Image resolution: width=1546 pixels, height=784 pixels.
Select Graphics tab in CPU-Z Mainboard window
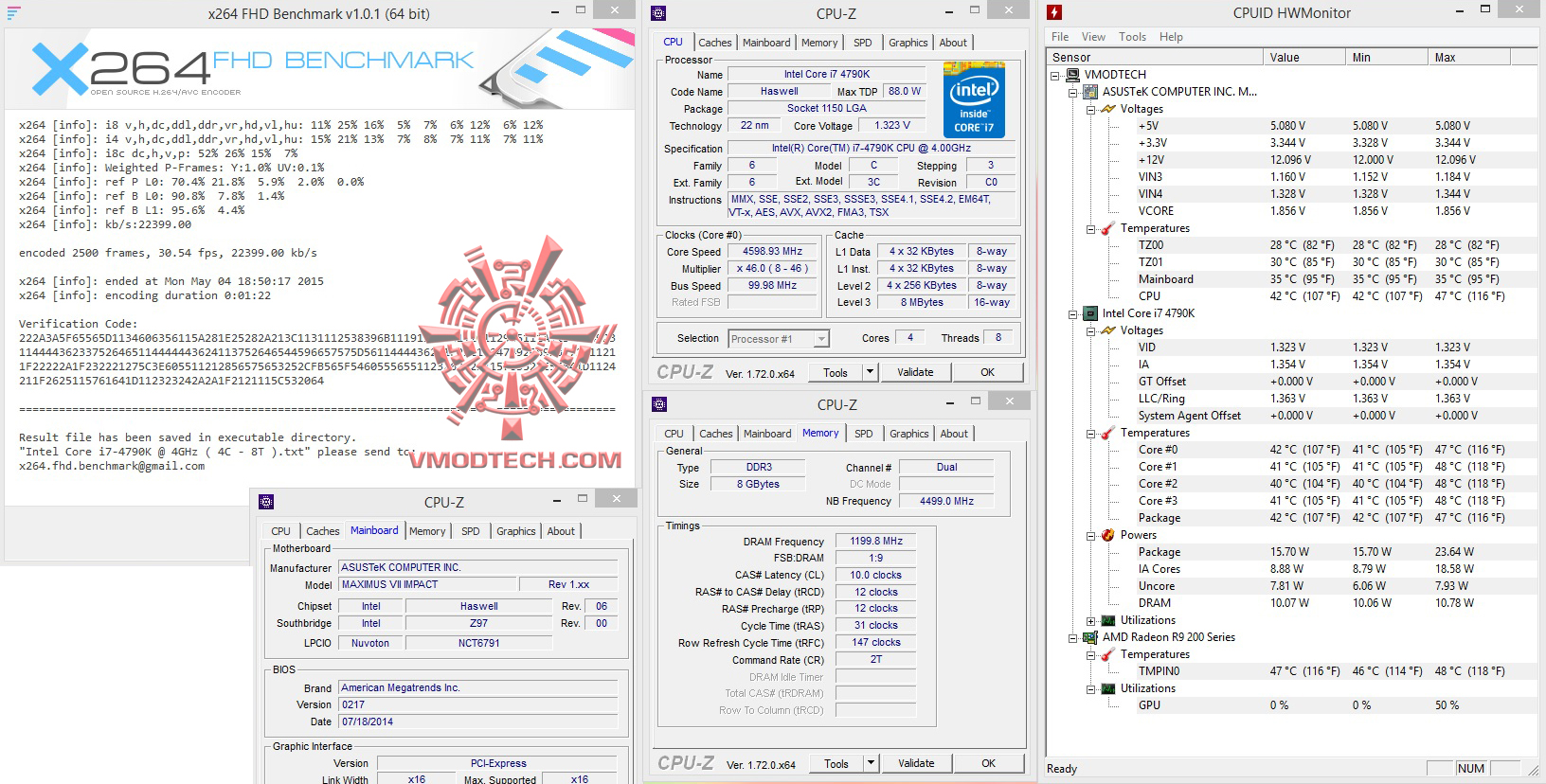point(515,531)
